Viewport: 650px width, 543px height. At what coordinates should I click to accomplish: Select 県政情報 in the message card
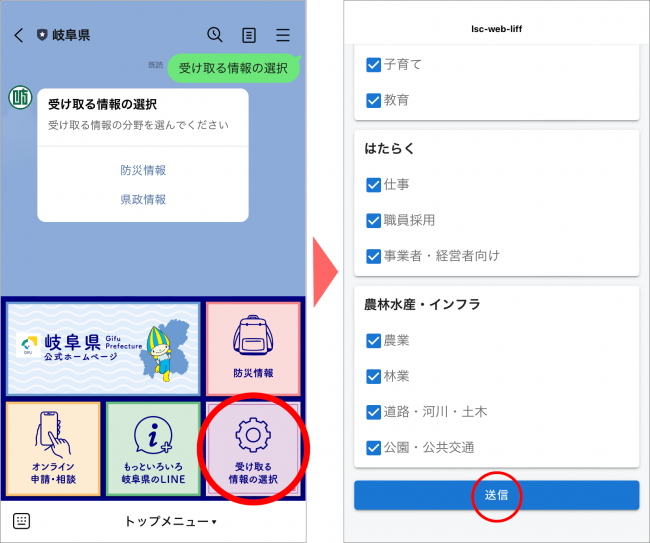(x=143, y=200)
